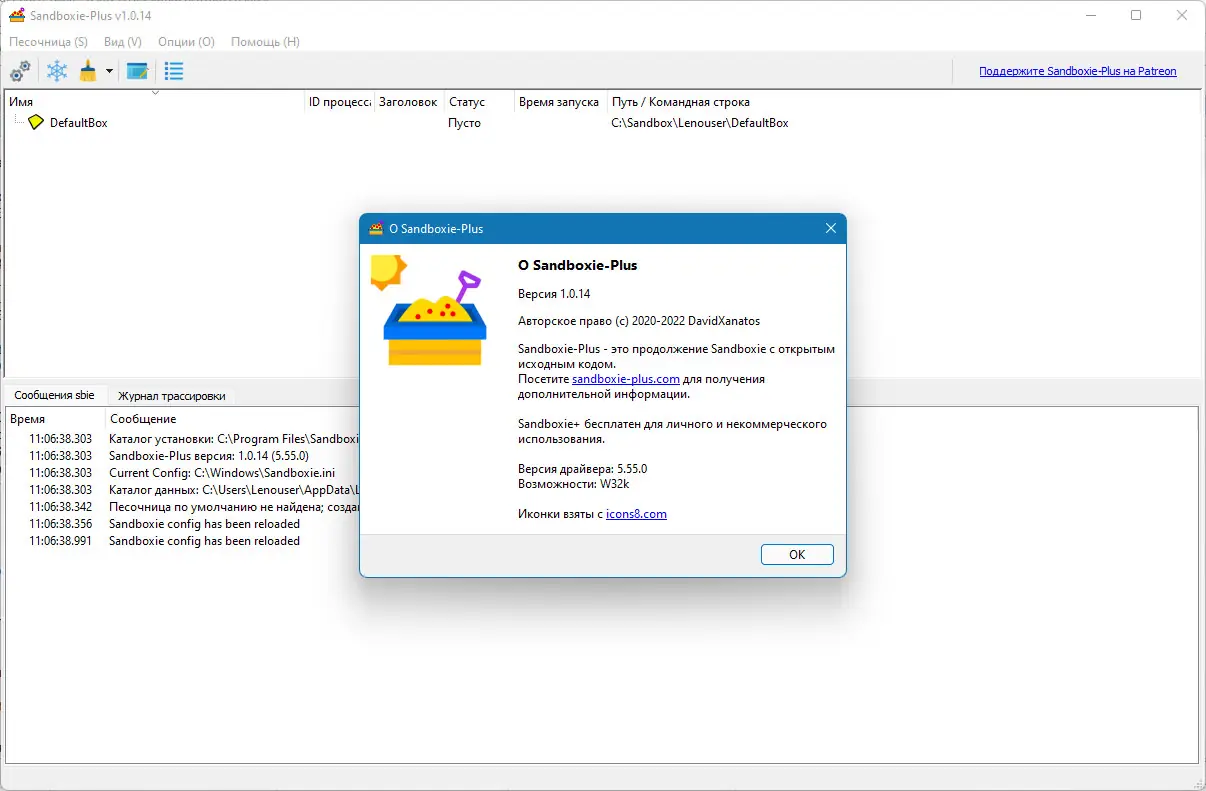The image size is (1206, 791).
Task: Click small sandbox icon in About dialog title
Action: point(376,228)
